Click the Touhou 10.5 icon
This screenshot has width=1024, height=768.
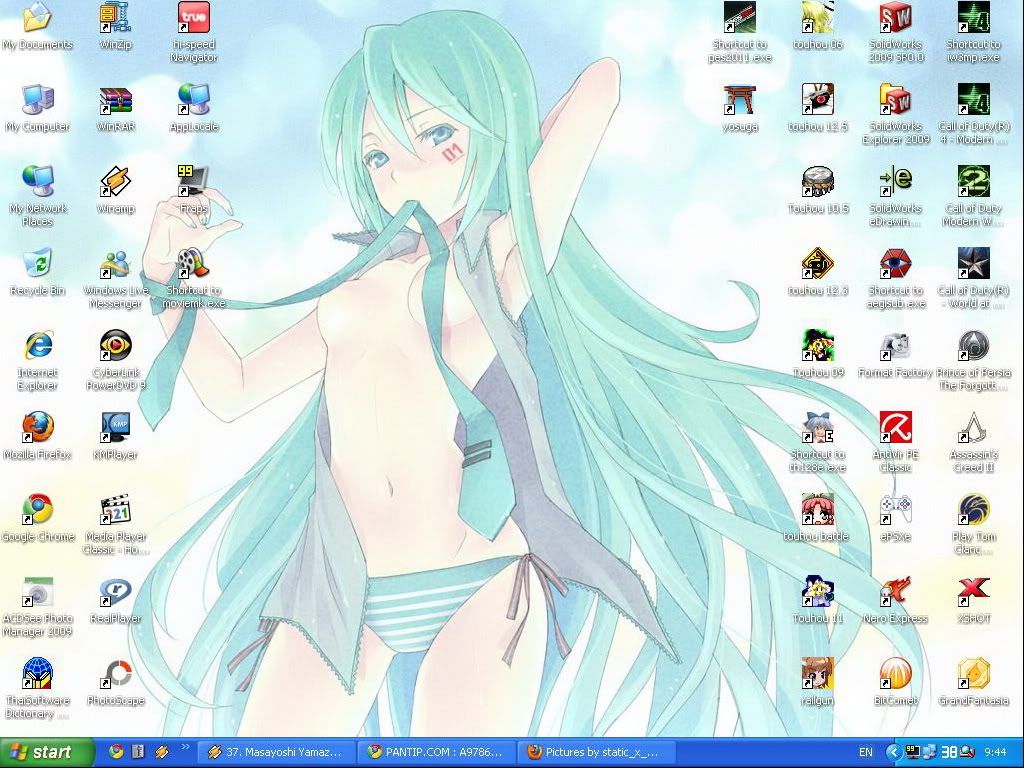click(x=818, y=182)
